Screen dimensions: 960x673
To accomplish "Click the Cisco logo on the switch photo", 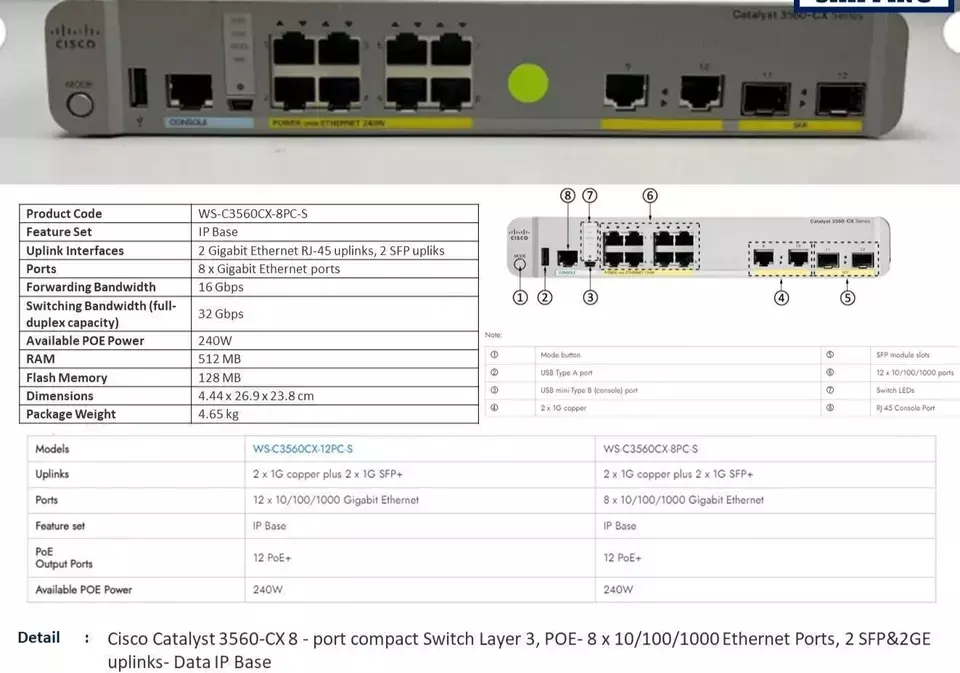I will point(73,38).
